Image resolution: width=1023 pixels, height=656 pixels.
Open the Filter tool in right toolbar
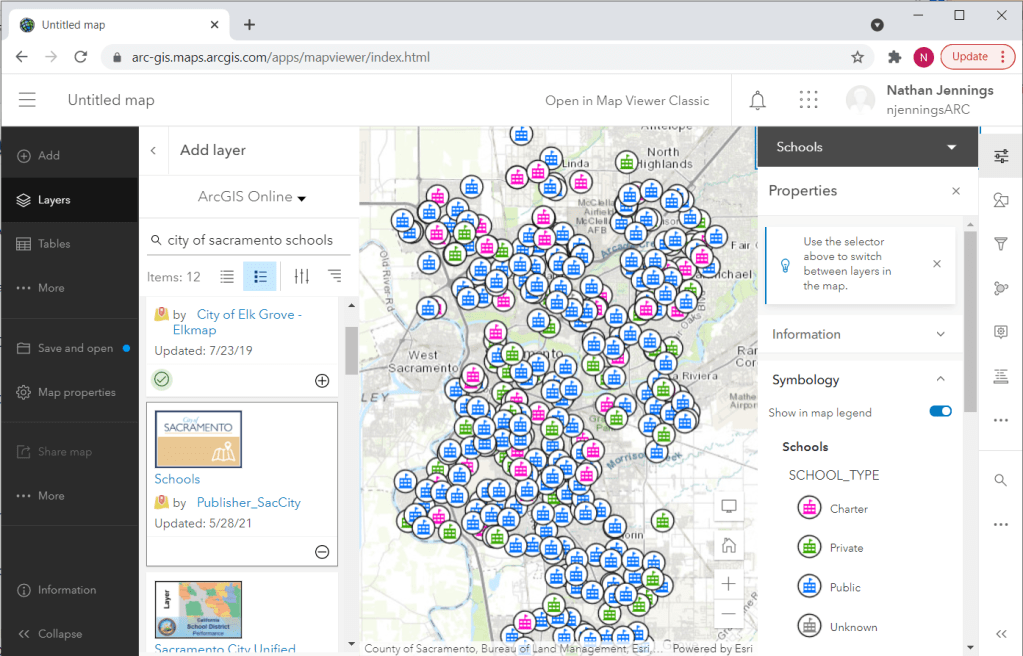[x=1001, y=244]
